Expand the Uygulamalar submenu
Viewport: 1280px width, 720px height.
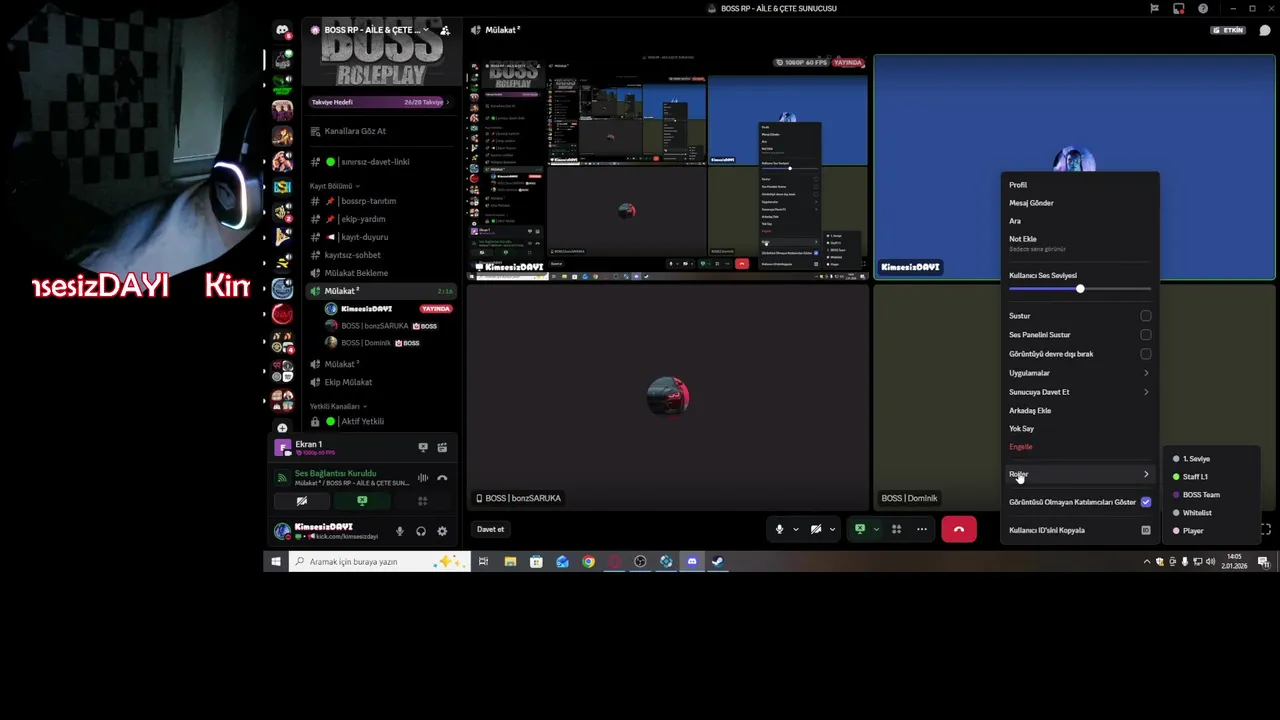(x=1080, y=373)
